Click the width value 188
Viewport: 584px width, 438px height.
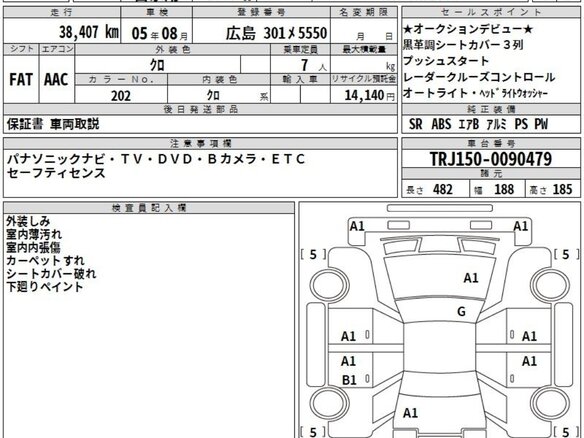(504, 190)
